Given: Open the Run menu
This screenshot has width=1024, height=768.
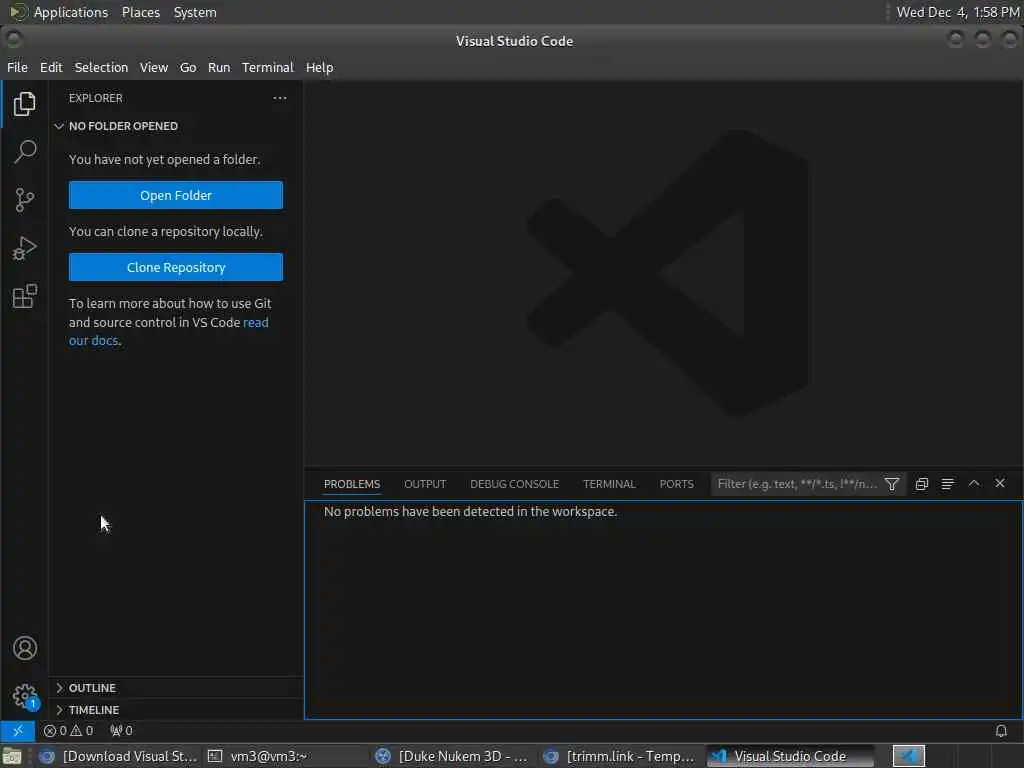Looking at the screenshot, I should coord(219,67).
